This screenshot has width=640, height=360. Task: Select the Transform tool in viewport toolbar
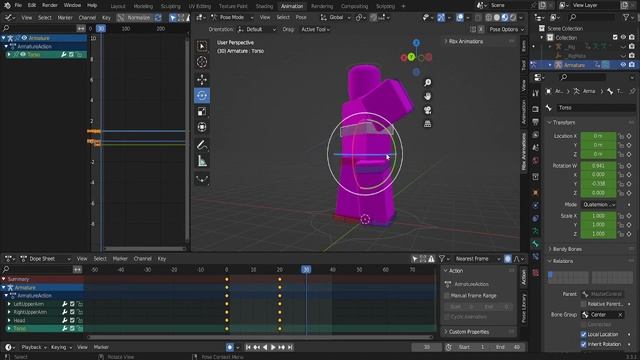tap(202, 127)
